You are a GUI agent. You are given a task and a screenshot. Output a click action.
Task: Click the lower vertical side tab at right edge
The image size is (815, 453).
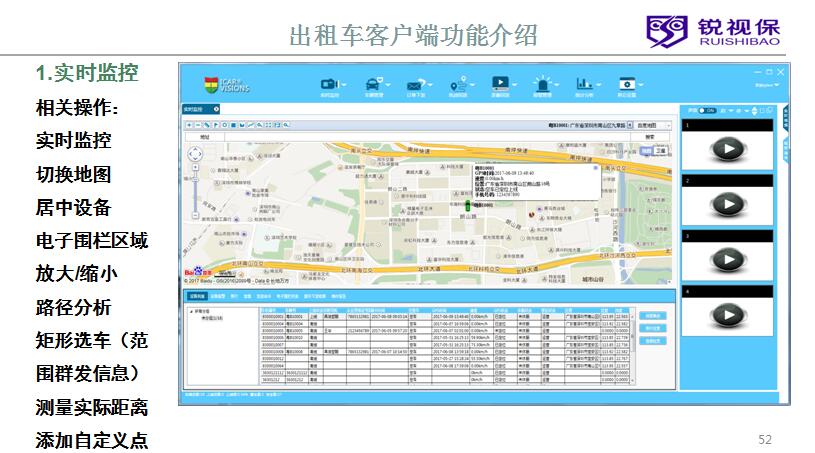[786, 150]
